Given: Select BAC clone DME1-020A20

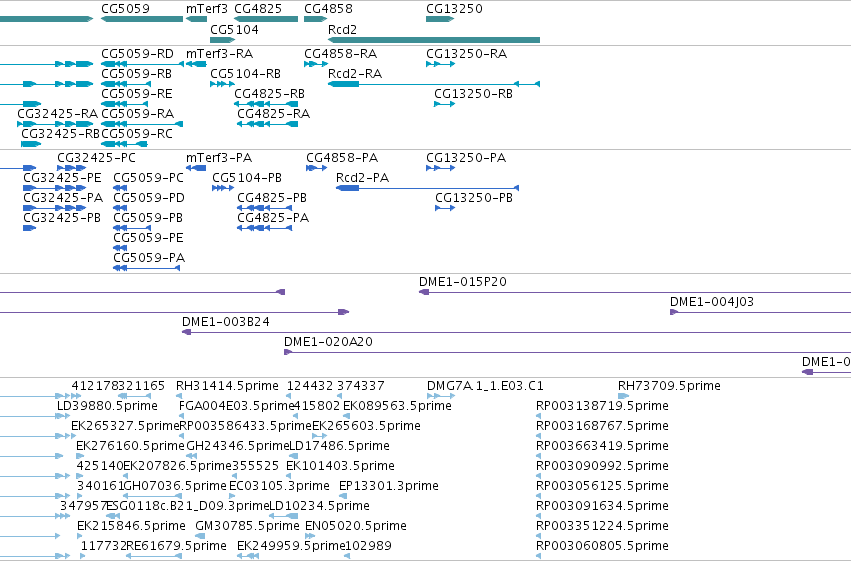Looking at the screenshot, I should [x=567, y=353].
